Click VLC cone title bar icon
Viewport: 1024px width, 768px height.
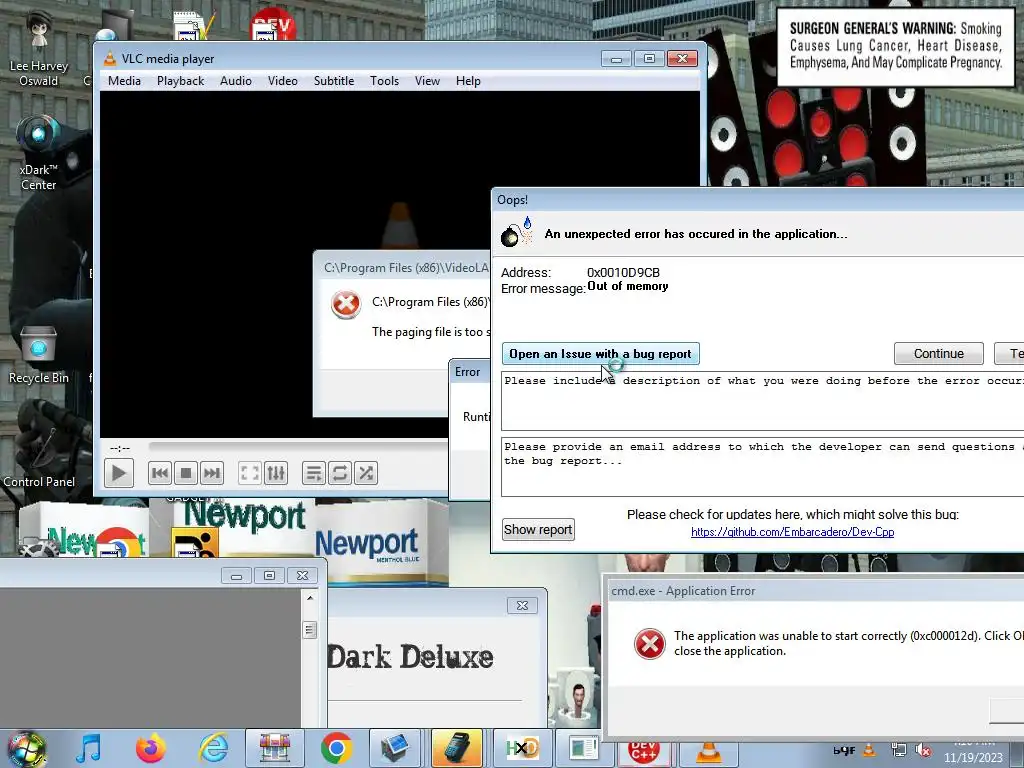[x=110, y=59]
